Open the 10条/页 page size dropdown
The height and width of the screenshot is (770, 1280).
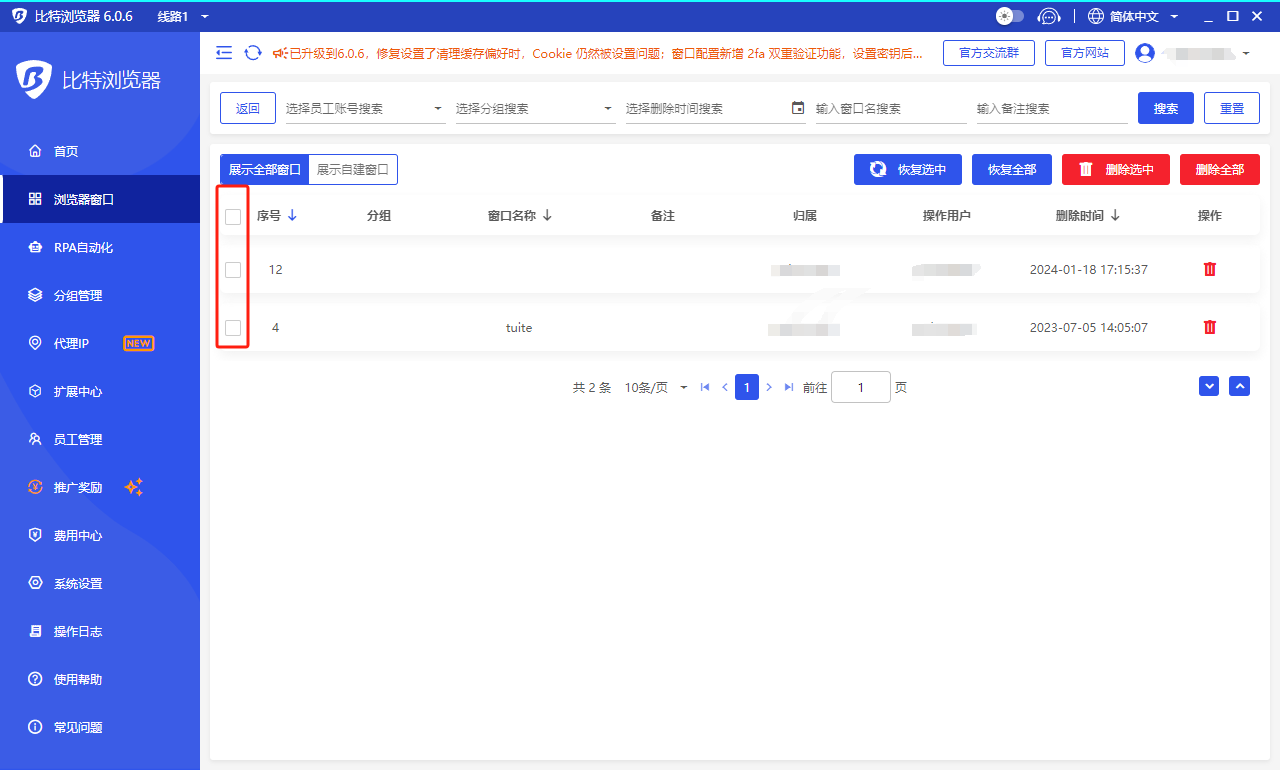pos(656,387)
